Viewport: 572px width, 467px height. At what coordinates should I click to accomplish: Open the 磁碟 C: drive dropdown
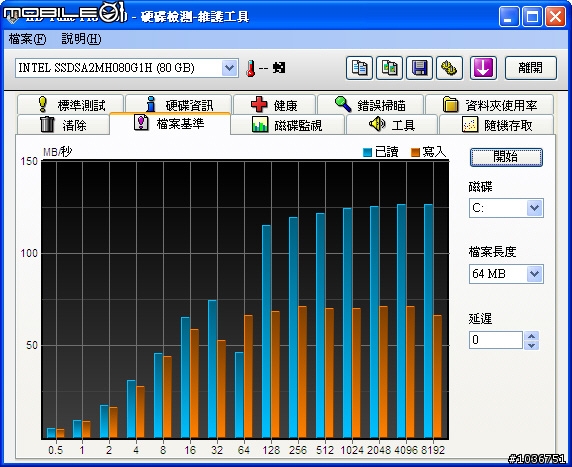point(534,208)
